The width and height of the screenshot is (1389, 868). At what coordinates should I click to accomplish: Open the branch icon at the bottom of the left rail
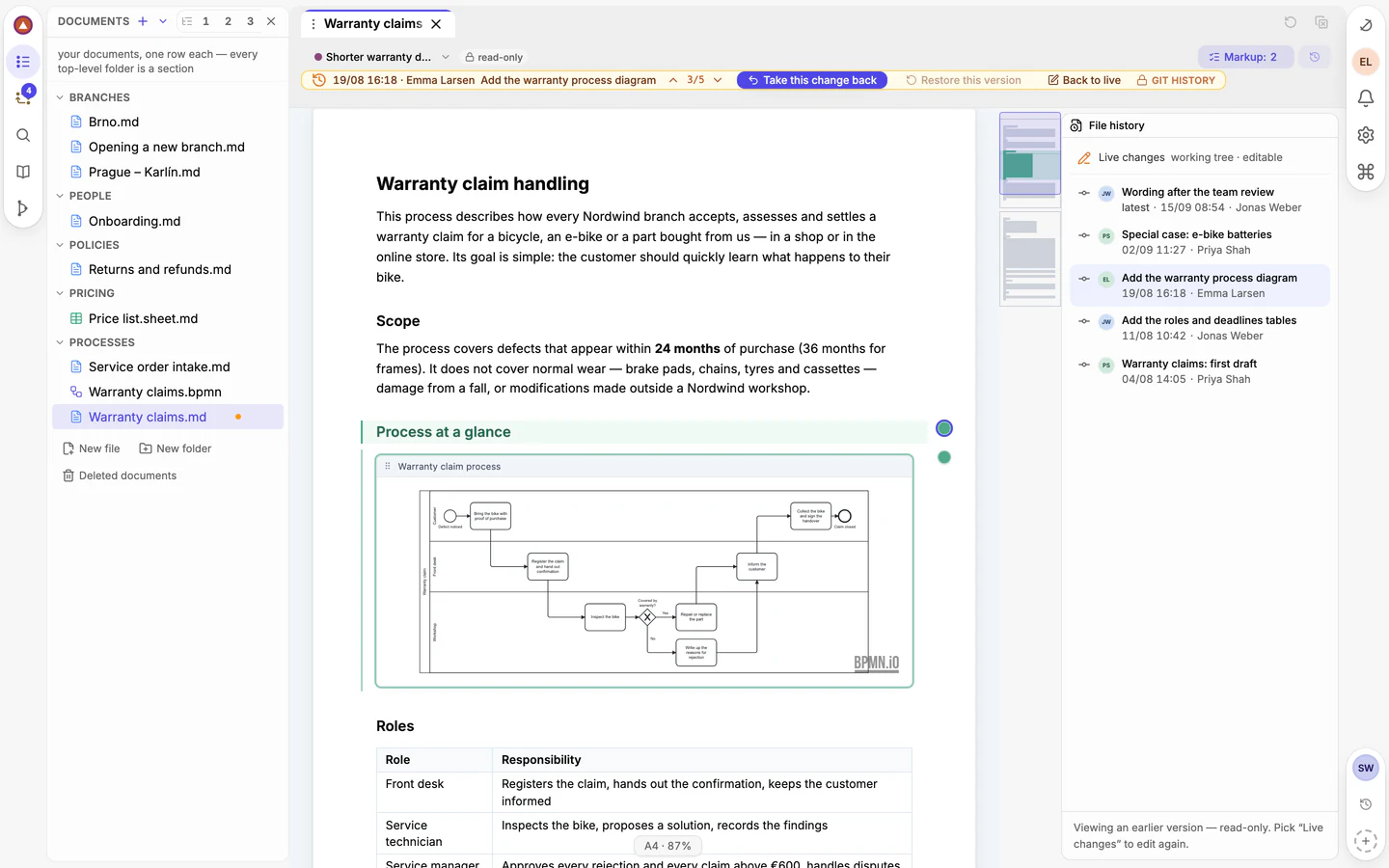(23, 208)
